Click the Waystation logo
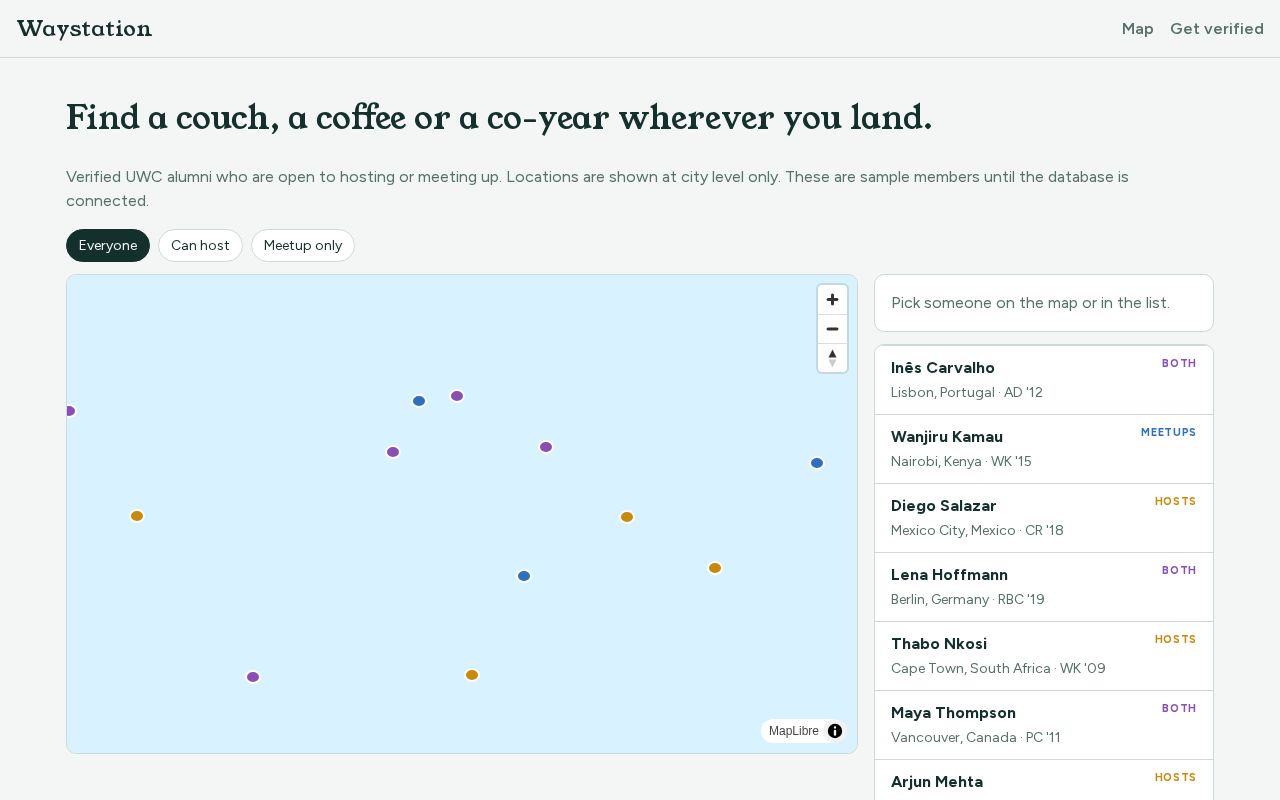The width and height of the screenshot is (1280, 800). [84, 29]
